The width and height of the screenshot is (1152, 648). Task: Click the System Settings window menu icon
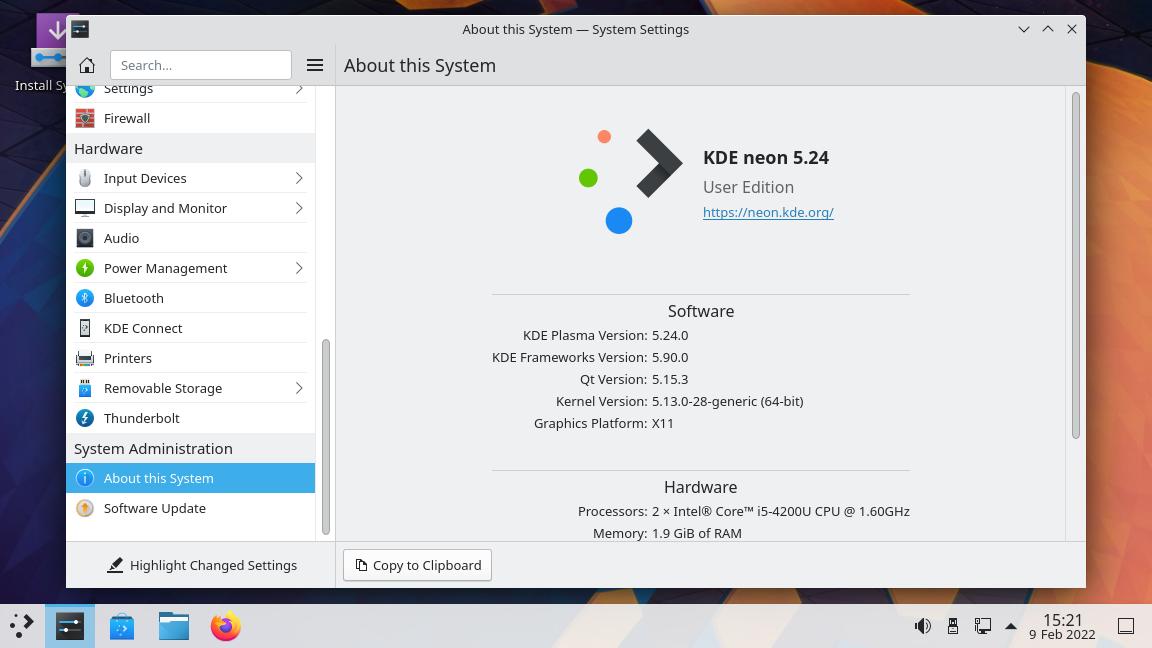(80, 29)
